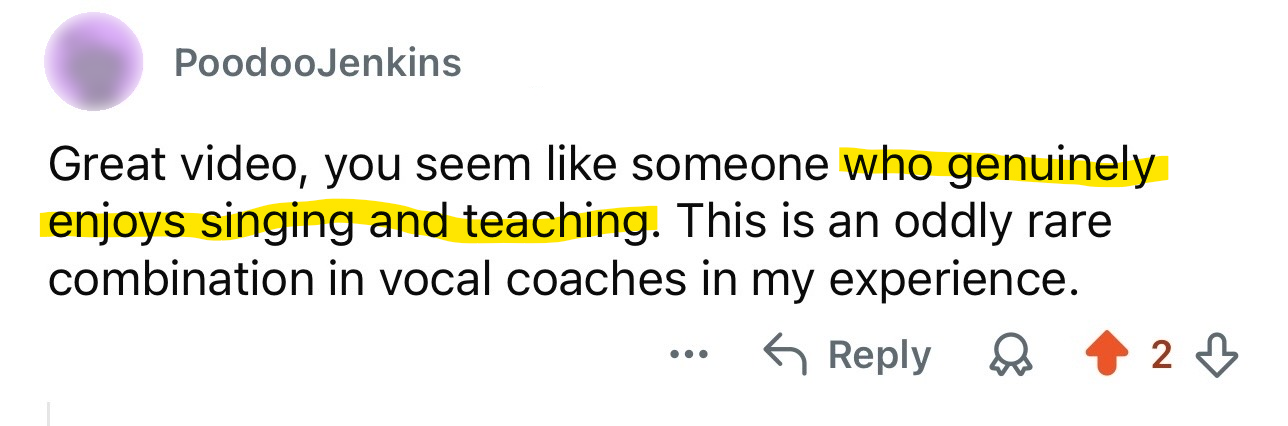Open the three-dot more options menu
Screen dimensions: 1288x426
pyautogui.click(x=690, y=355)
